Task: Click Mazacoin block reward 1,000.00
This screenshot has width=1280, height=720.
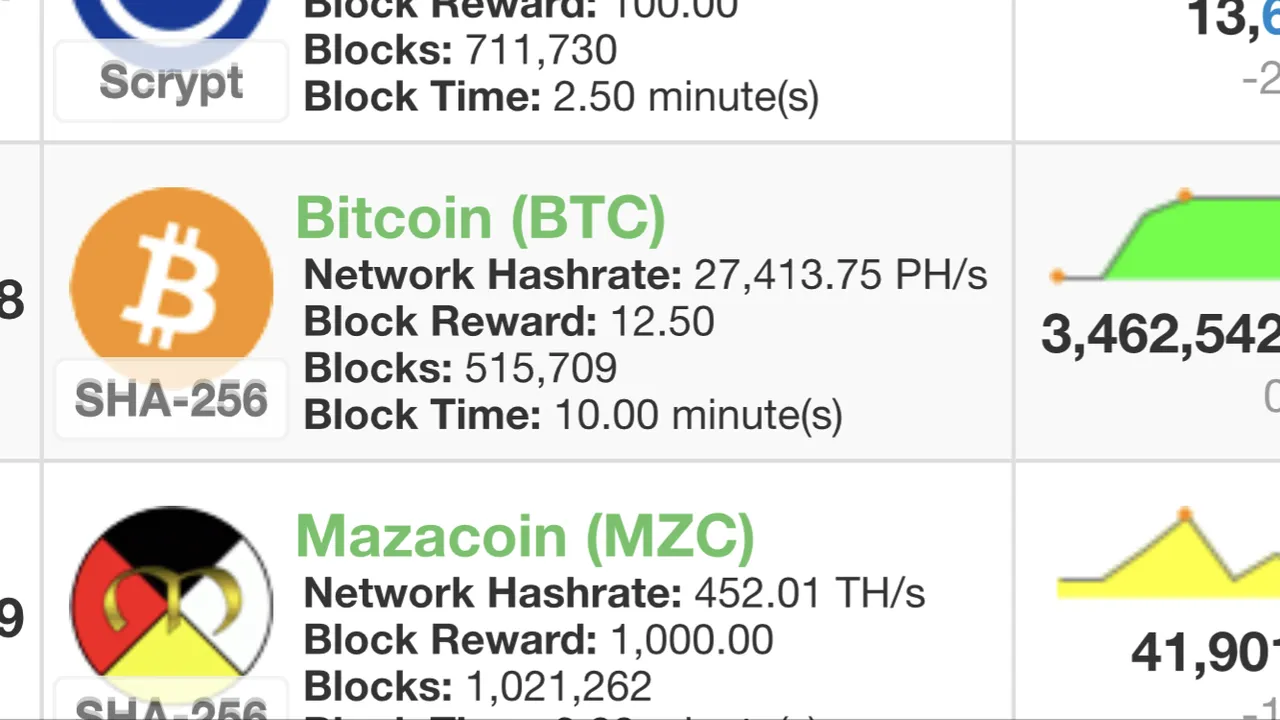Action: pos(691,640)
